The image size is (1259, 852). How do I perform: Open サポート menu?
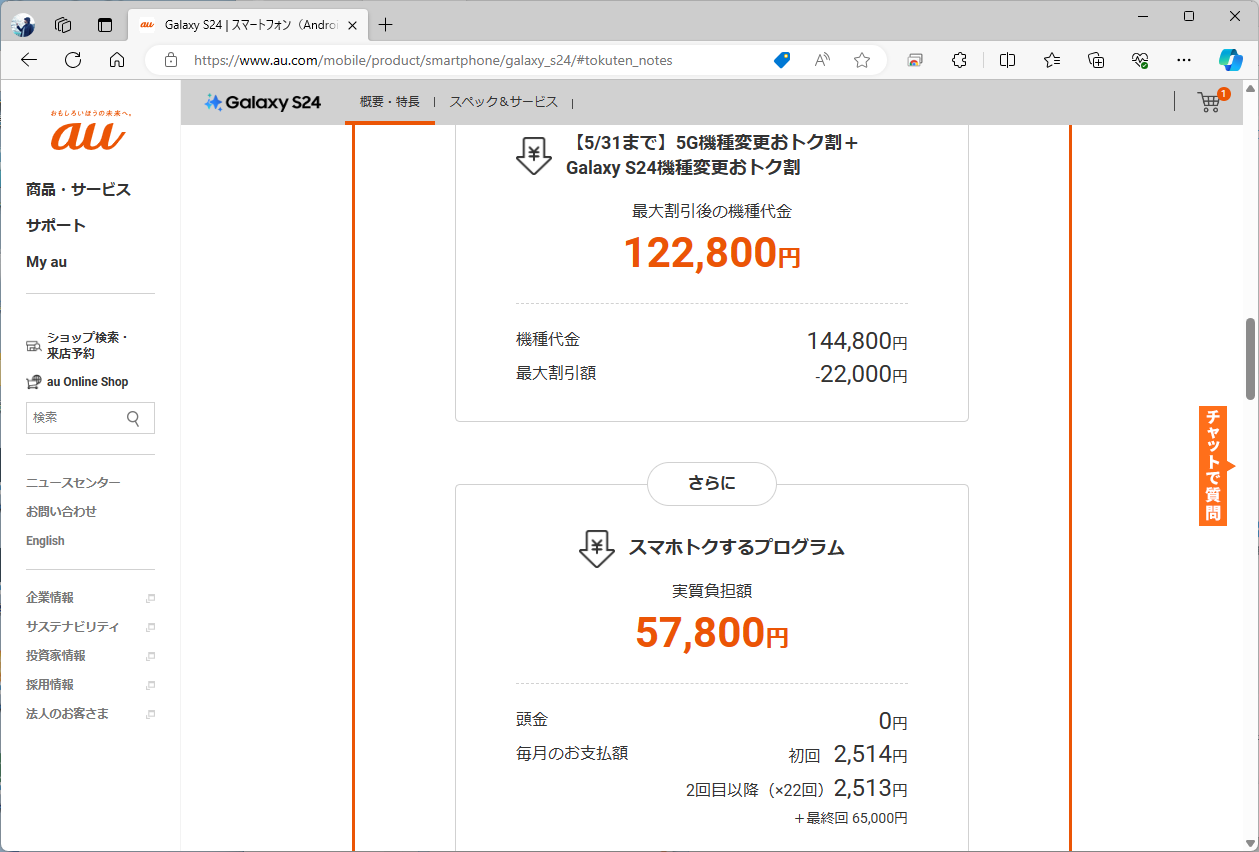pyautogui.click(x=56, y=226)
